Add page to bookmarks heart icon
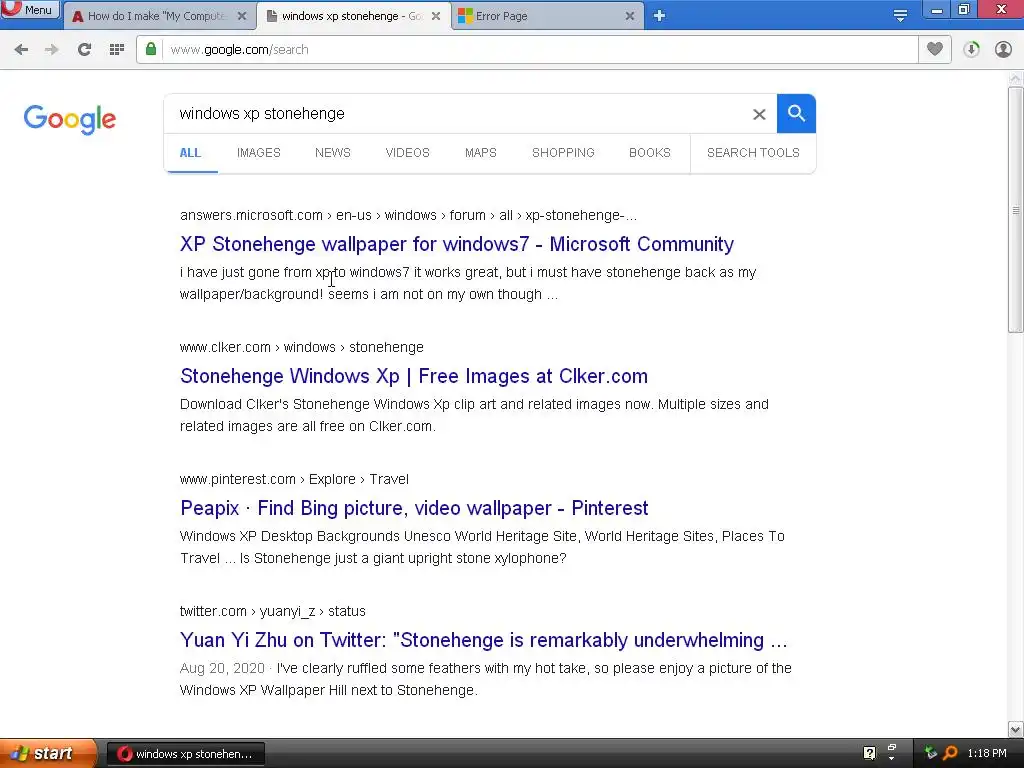Screen dimensions: 1024x768 pos(935,49)
